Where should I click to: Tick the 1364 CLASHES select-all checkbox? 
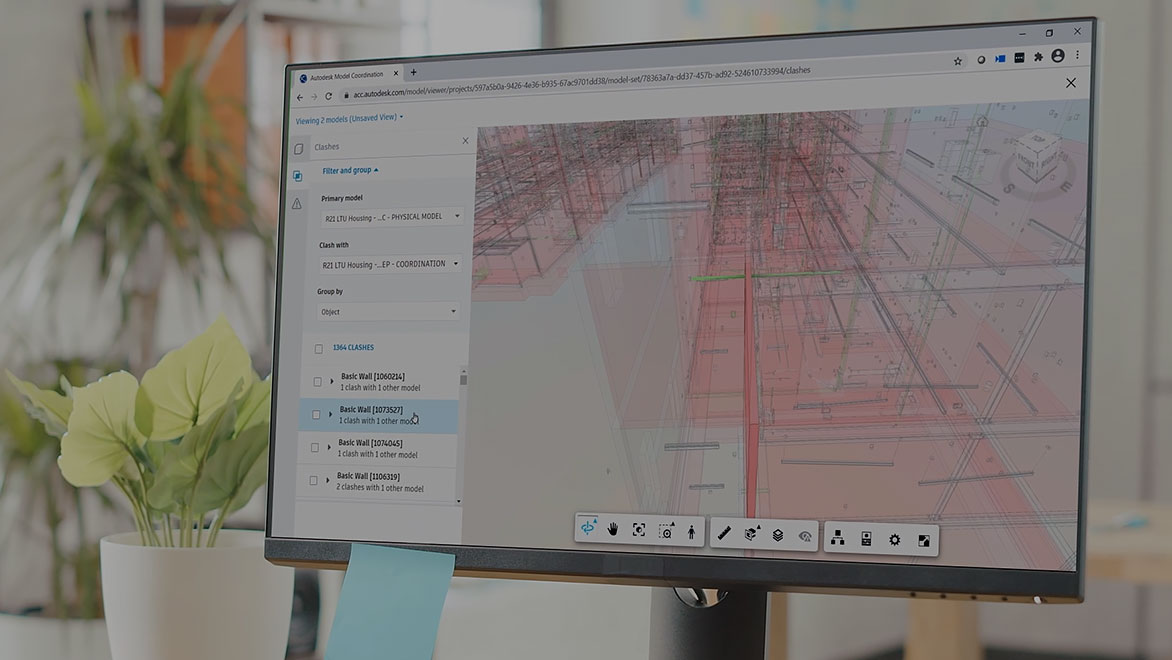[318, 348]
